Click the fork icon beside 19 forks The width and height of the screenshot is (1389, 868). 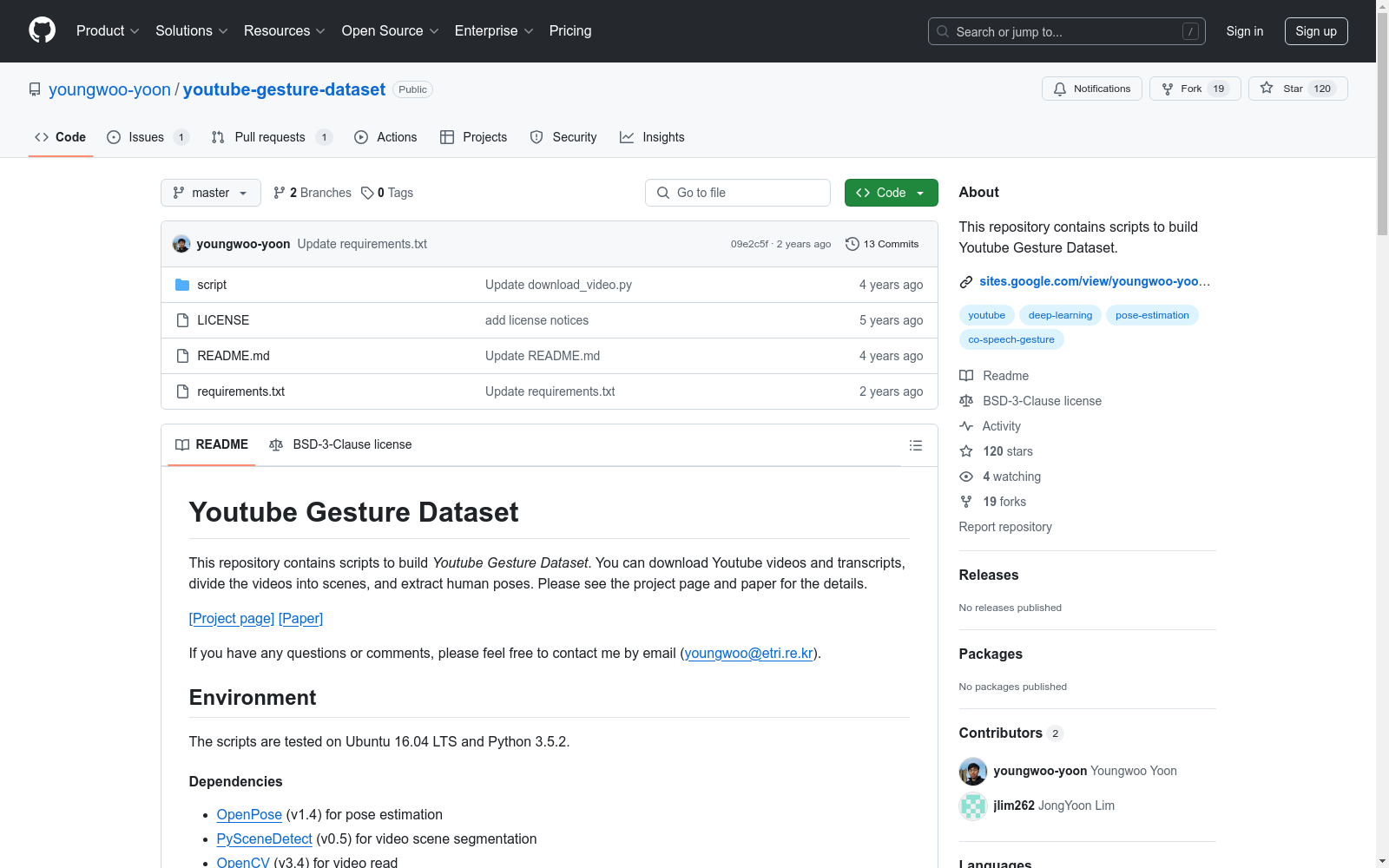(966, 502)
